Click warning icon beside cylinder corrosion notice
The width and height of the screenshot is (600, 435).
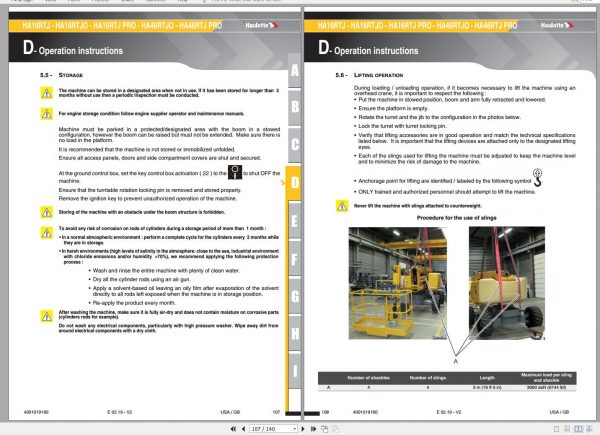(x=47, y=233)
